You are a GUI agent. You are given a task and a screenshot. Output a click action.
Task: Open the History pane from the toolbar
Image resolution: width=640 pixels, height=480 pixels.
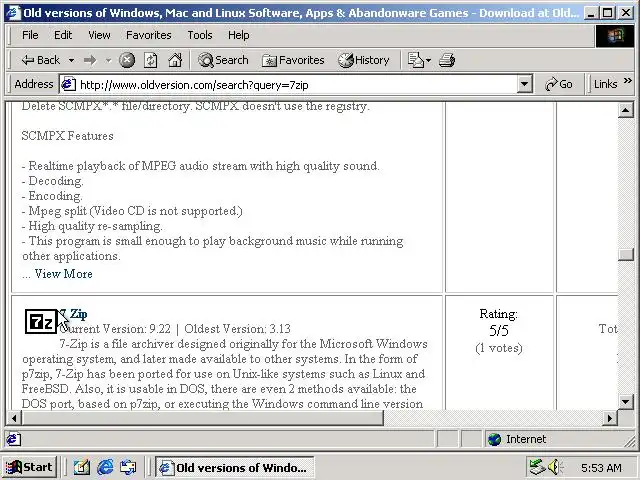coord(364,60)
